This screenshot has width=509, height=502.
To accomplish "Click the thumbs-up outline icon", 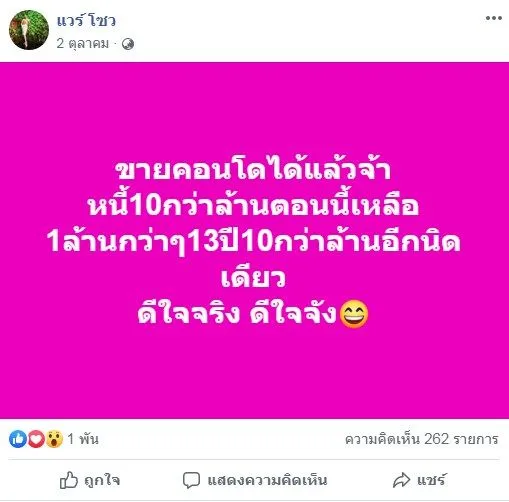I will [69, 480].
